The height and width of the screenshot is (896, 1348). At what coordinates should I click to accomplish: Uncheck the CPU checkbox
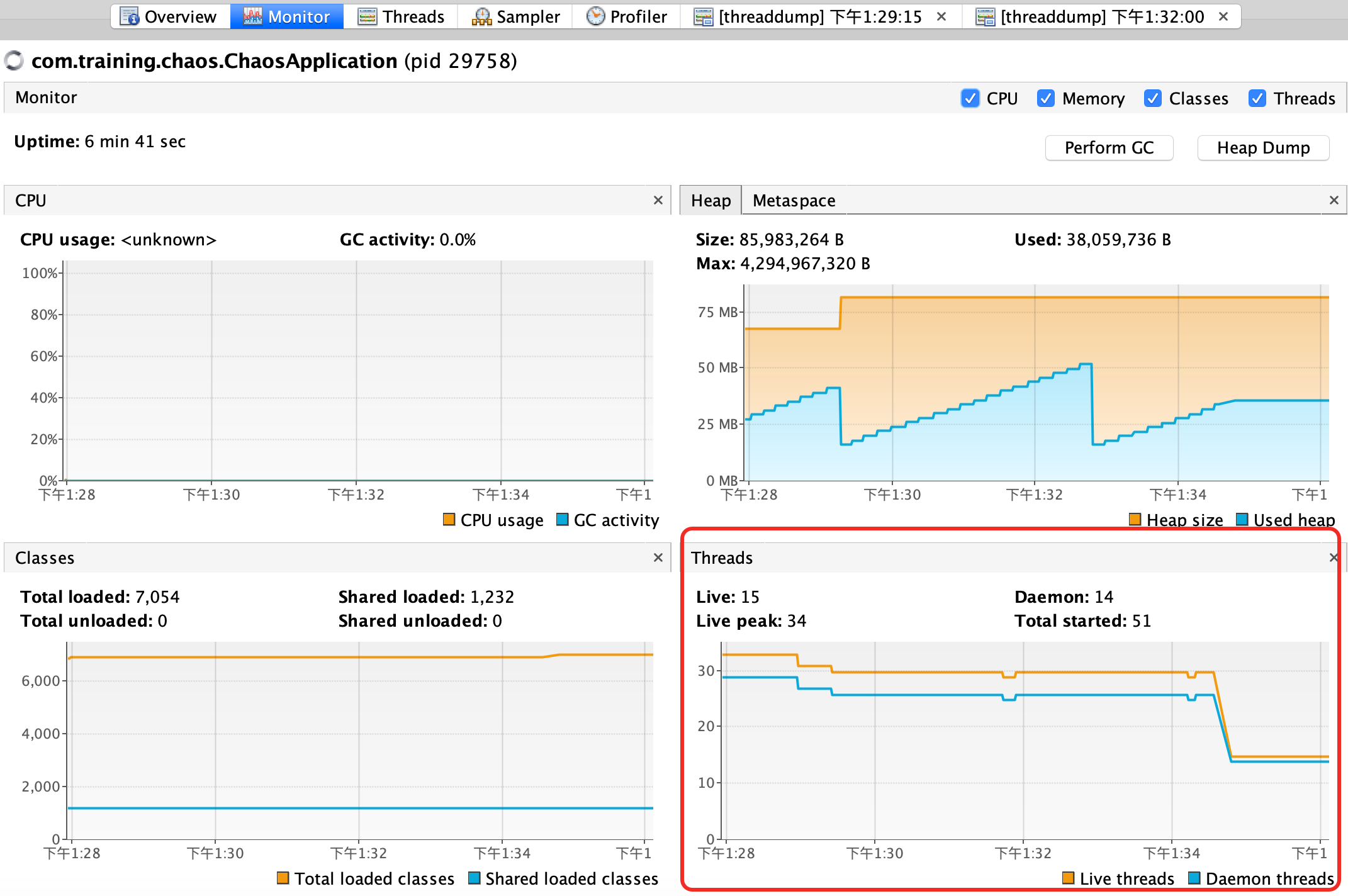pyautogui.click(x=970, y=98)
